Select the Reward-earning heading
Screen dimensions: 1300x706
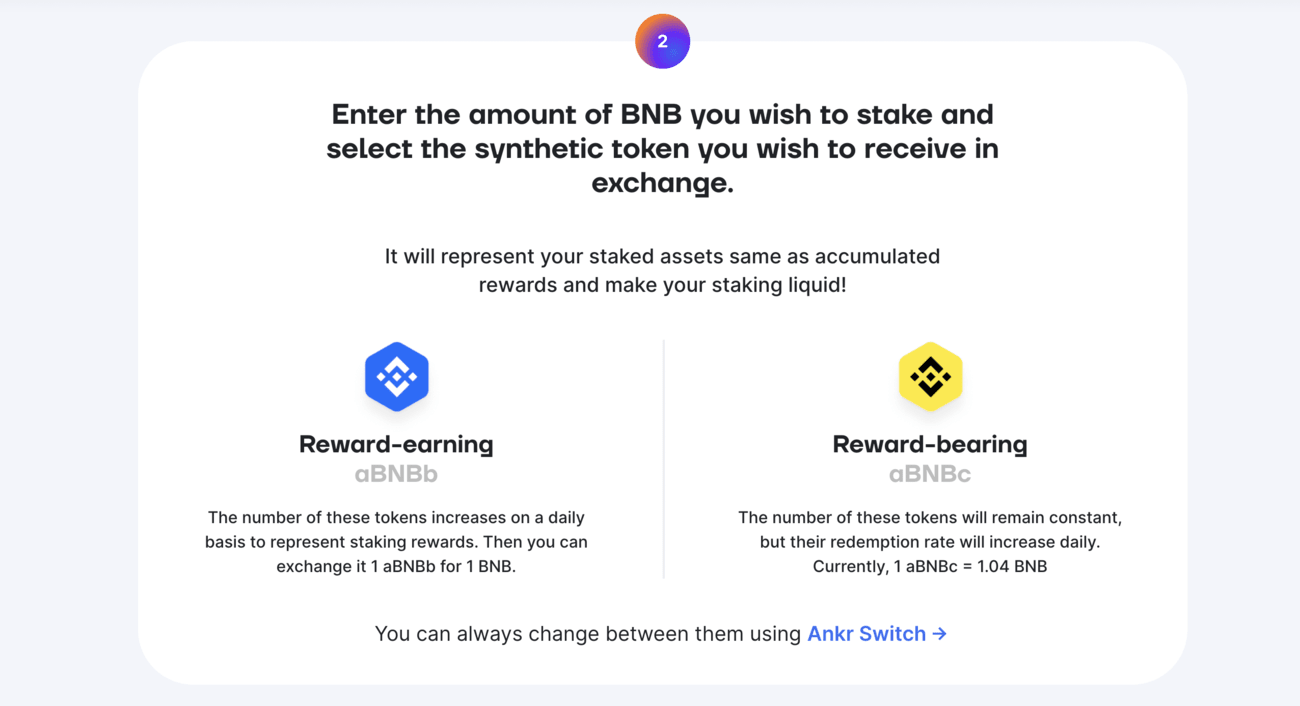pyautogui.click(x=396, y=444)
